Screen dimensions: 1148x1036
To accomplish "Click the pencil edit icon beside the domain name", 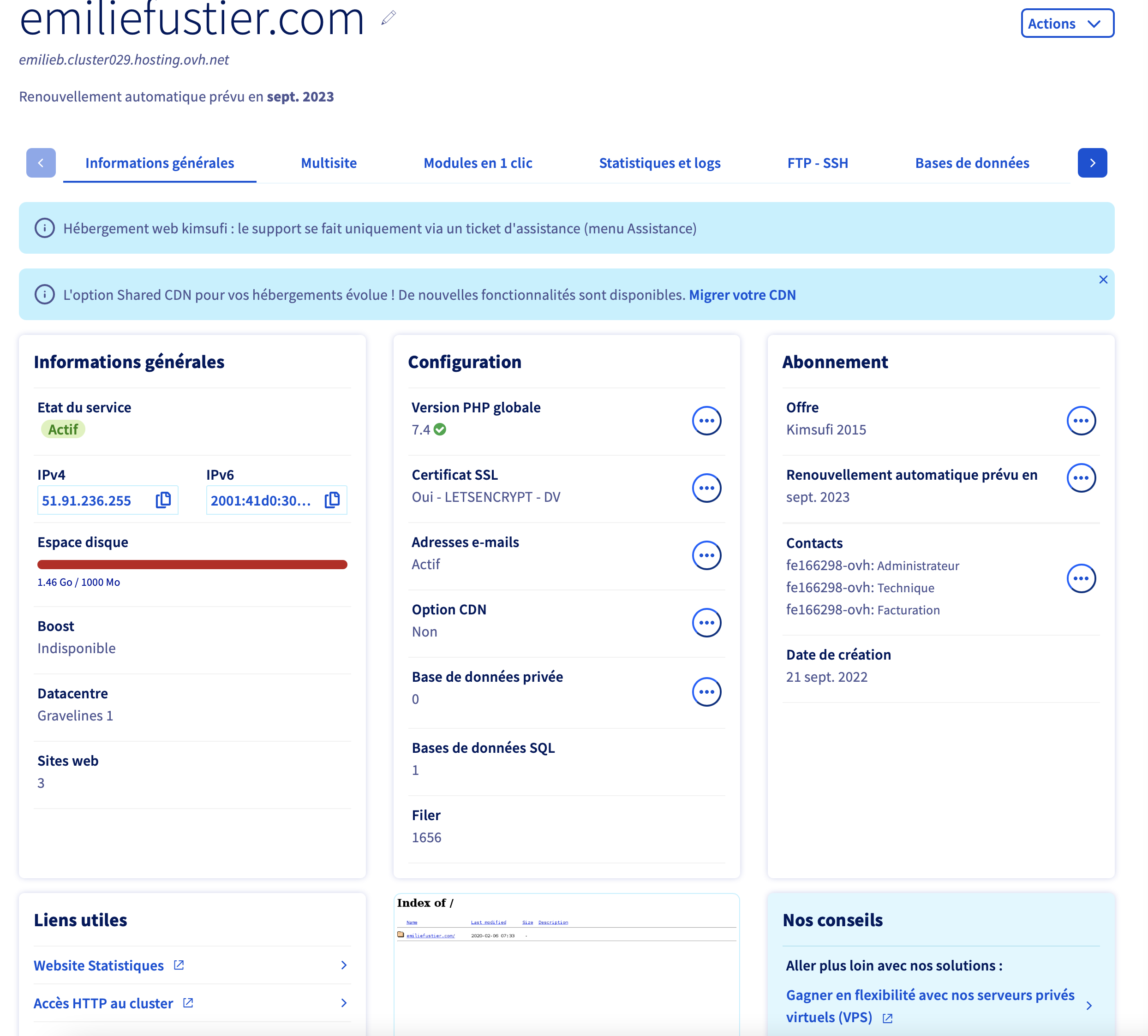I will tap(389, 18).
